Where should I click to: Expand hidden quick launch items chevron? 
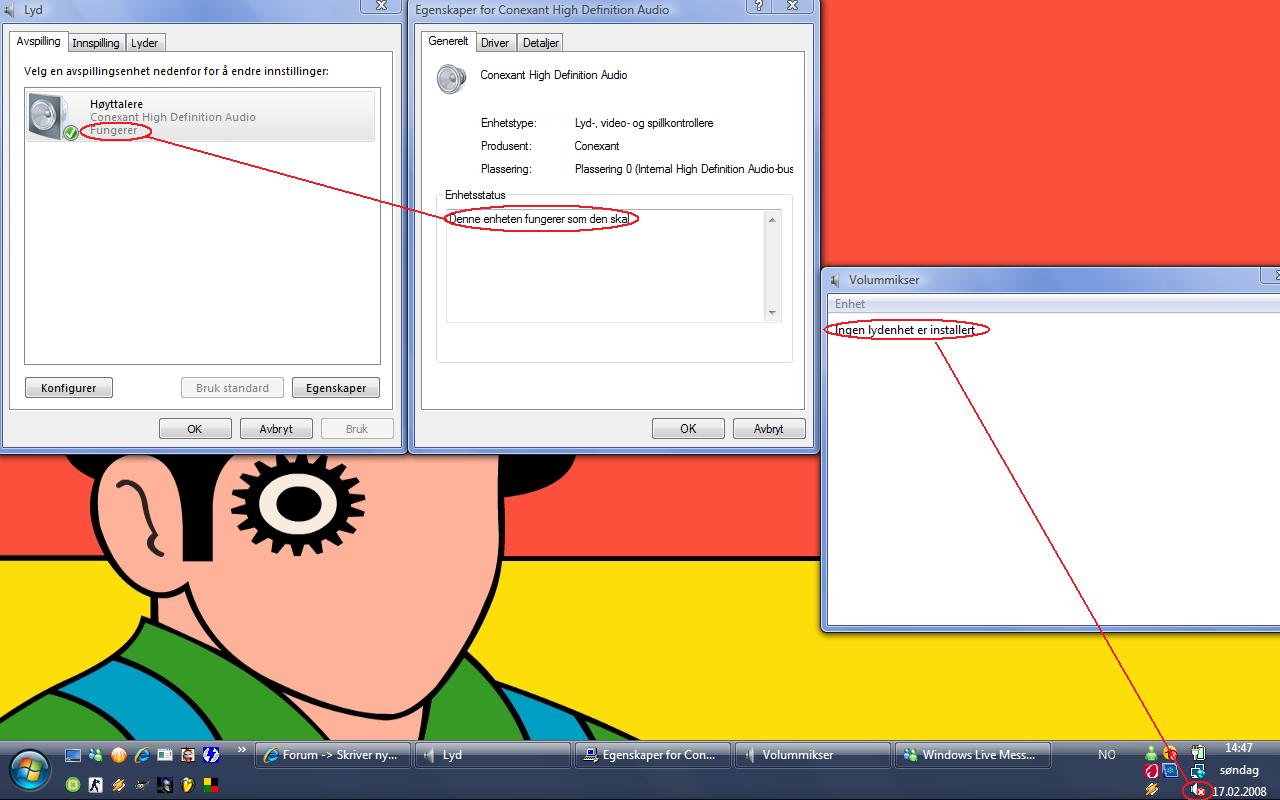tap(241, 749)
